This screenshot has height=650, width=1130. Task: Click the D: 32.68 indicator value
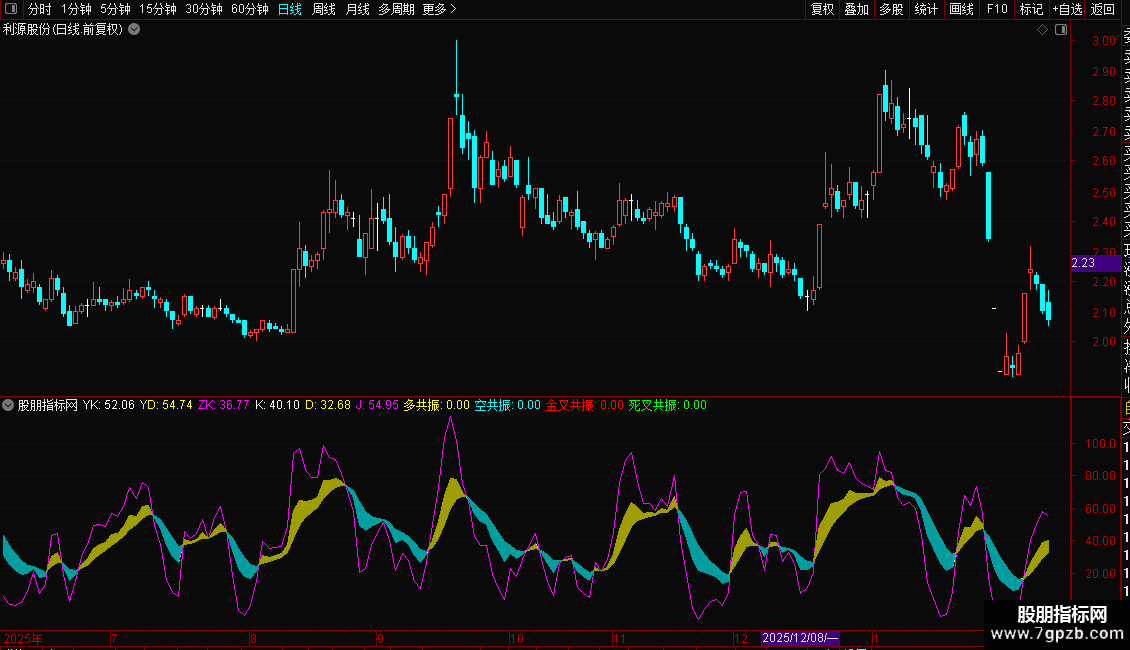pyautogui.click(x=328, y=405)
